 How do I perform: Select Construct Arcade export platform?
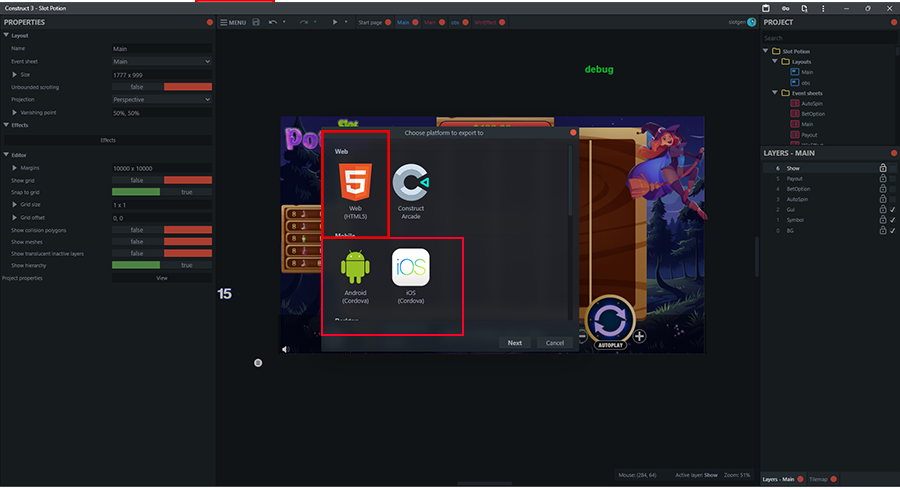point(411,191)
